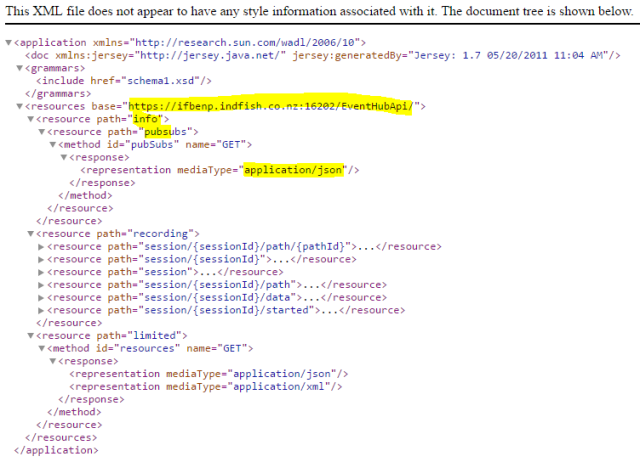Collapse the response node under pubSubs method
Screen dimensions: 640x462
(x=63, y=158)
